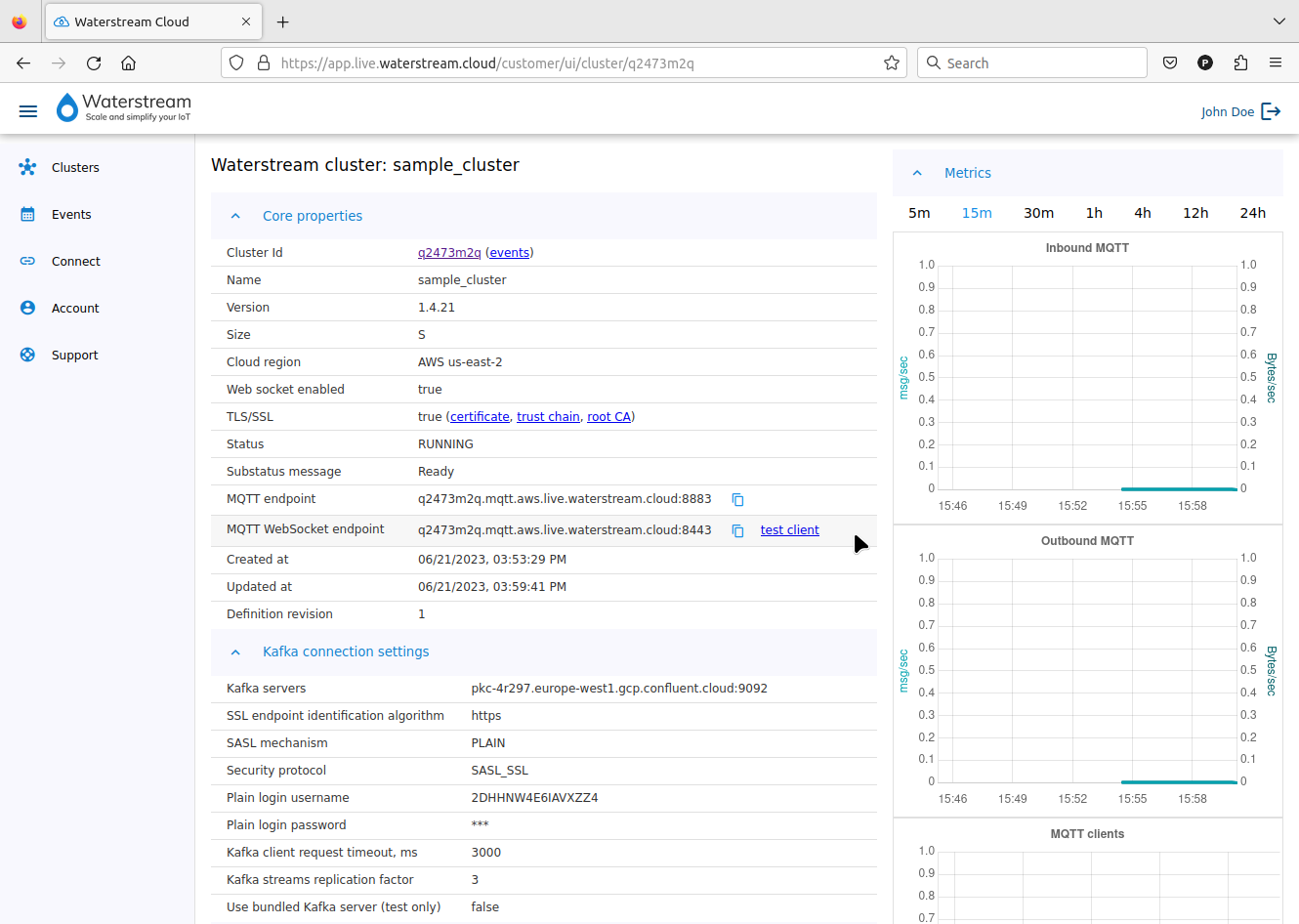Open the test client link

pyautogui.click(x=789, y=530)
